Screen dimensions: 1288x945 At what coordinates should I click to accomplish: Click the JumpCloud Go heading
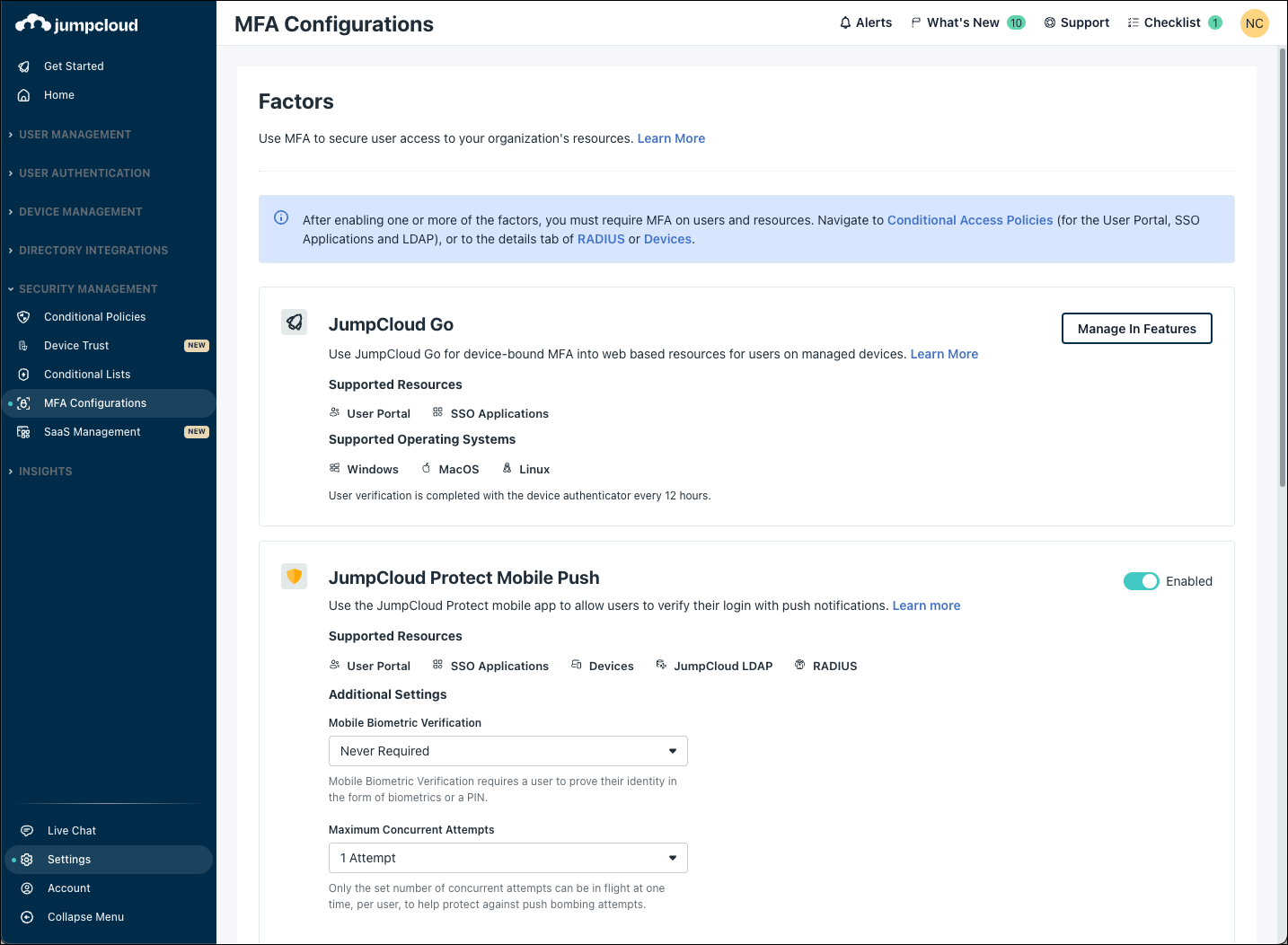(x=391, y=324)
